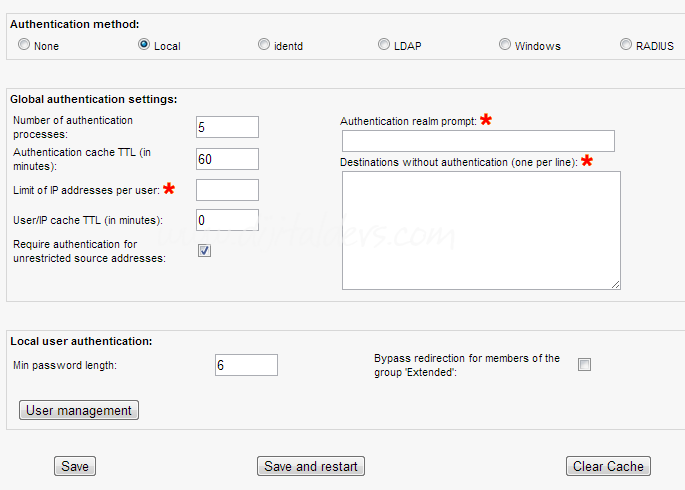Open User management
685x490 pixels.
click(x=79, y=410)
